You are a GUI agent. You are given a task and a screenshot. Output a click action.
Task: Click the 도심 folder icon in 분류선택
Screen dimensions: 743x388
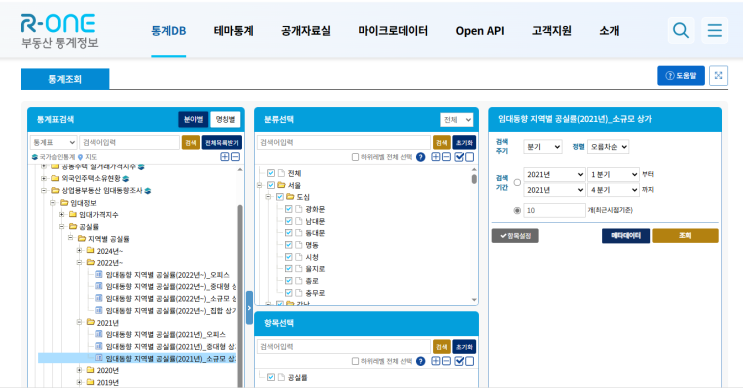(x=290, y=197)
